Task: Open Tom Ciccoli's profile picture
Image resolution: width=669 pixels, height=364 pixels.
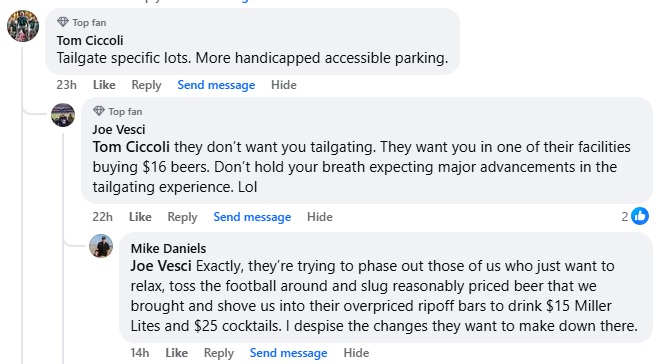Action: coord(23,26)
